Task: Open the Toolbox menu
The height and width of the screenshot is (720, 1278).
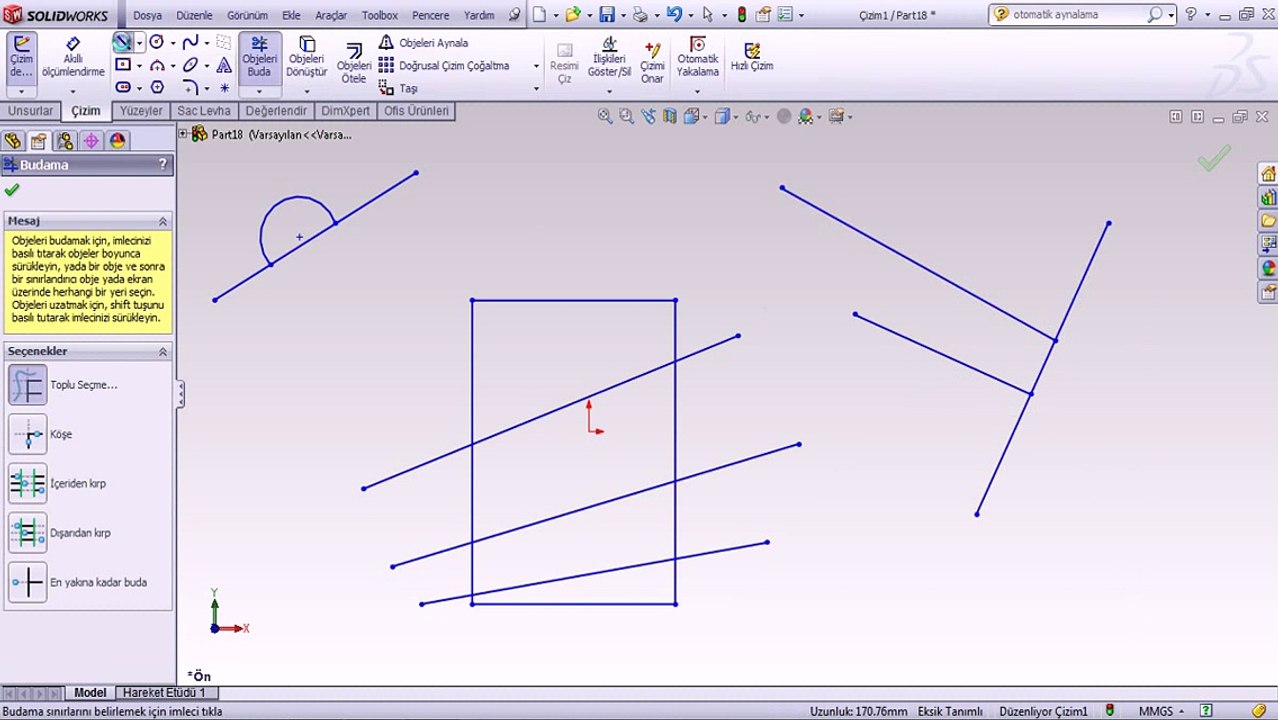Action: point(380,15)
